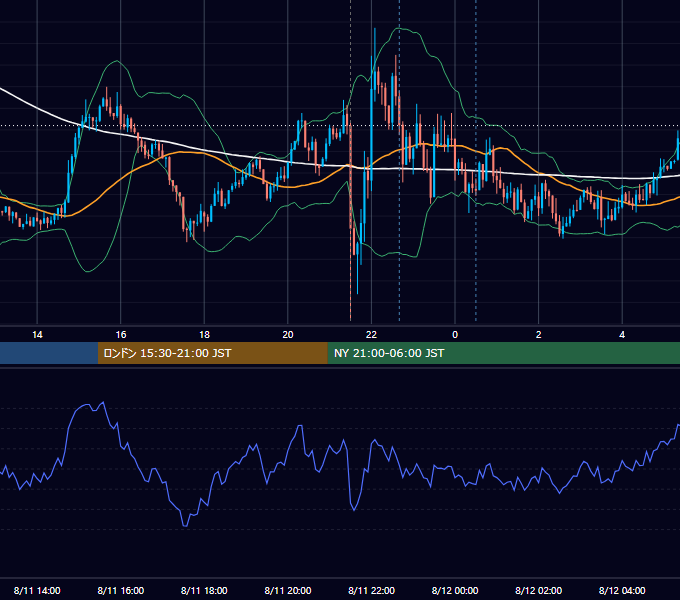The image size is (680, 600).
Task: Click the 8/11 20:00 label on oscillator axis
Action: click(288, 590)
